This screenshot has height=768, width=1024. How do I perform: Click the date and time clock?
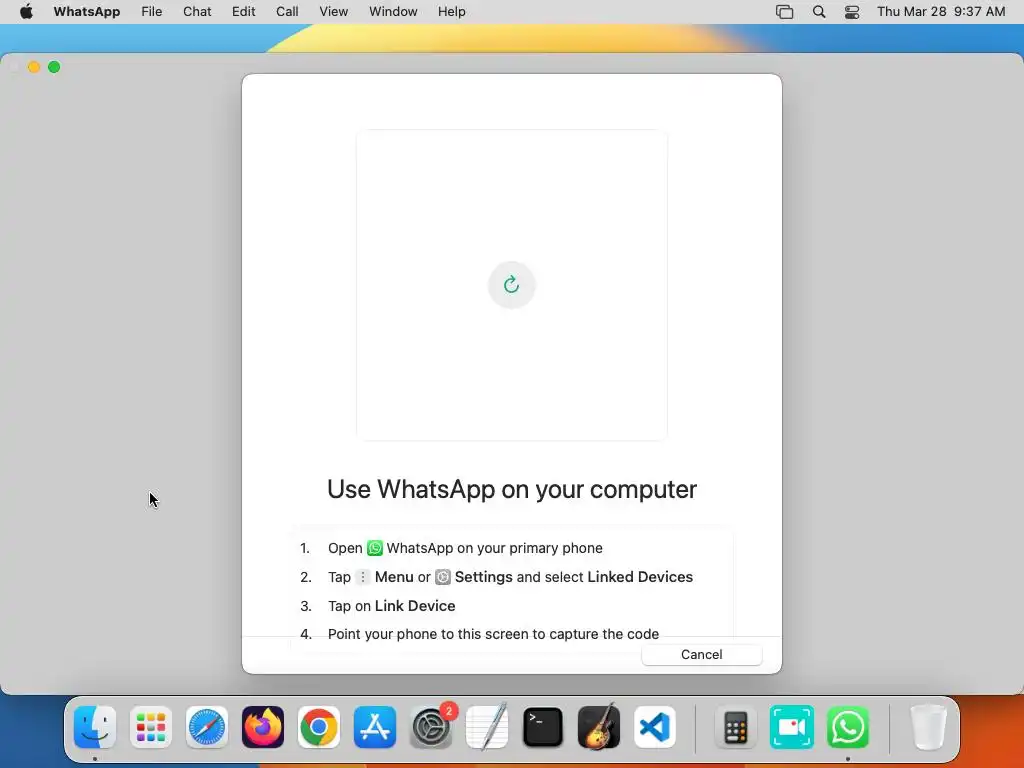click(x=940, y=12)
